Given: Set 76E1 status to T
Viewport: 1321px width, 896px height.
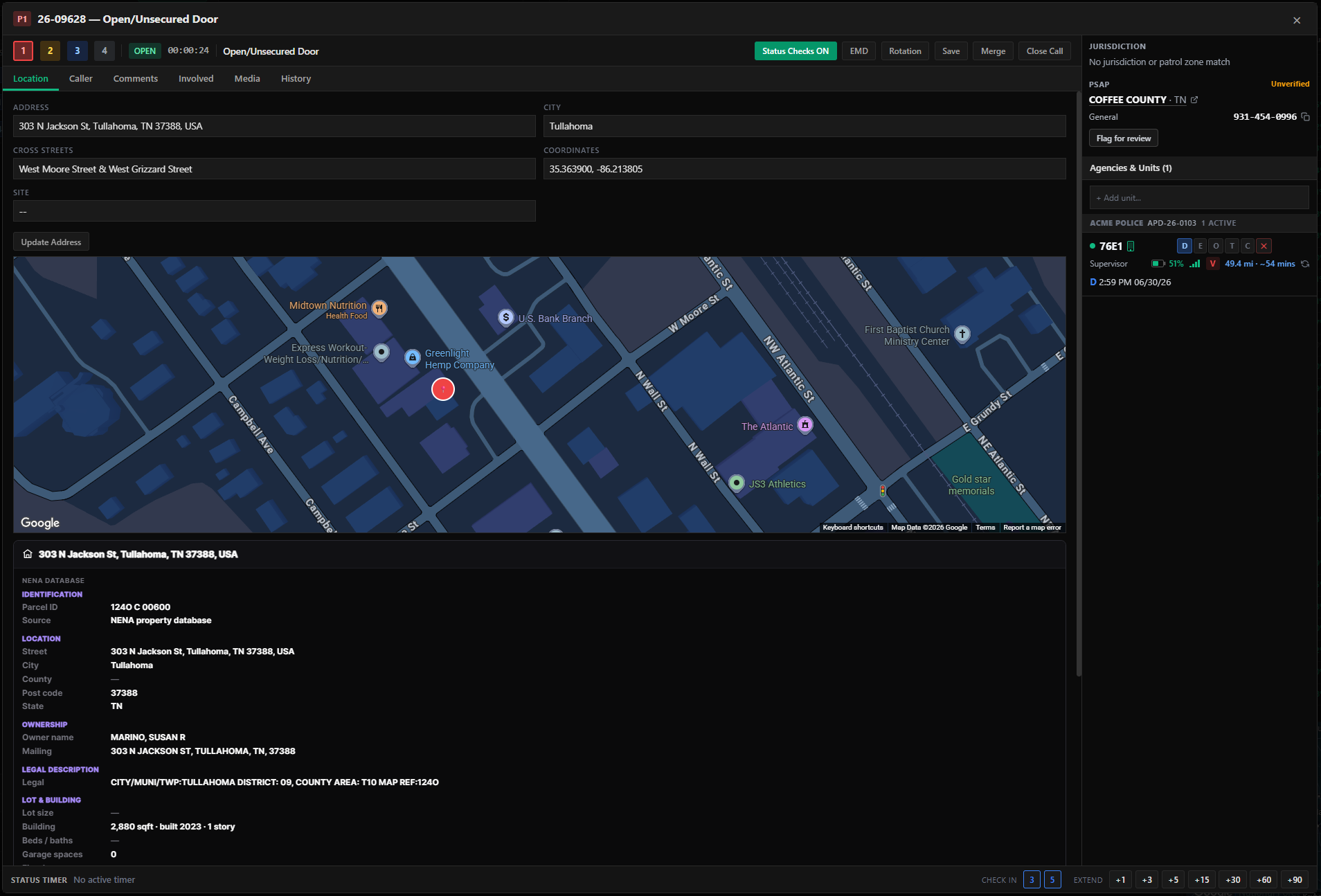Looking at the screenshot, I should [1232, 246].
